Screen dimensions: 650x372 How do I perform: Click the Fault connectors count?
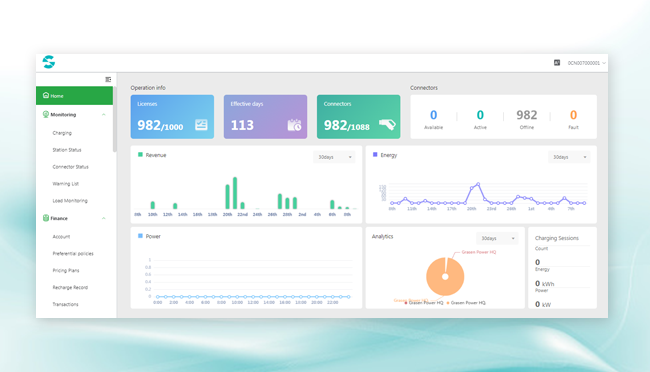point(573,115)
